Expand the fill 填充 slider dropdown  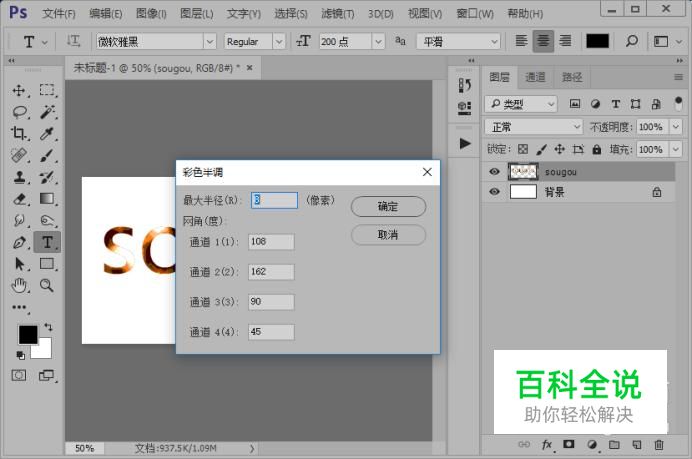pyautogui.click(x=676, y=149)
